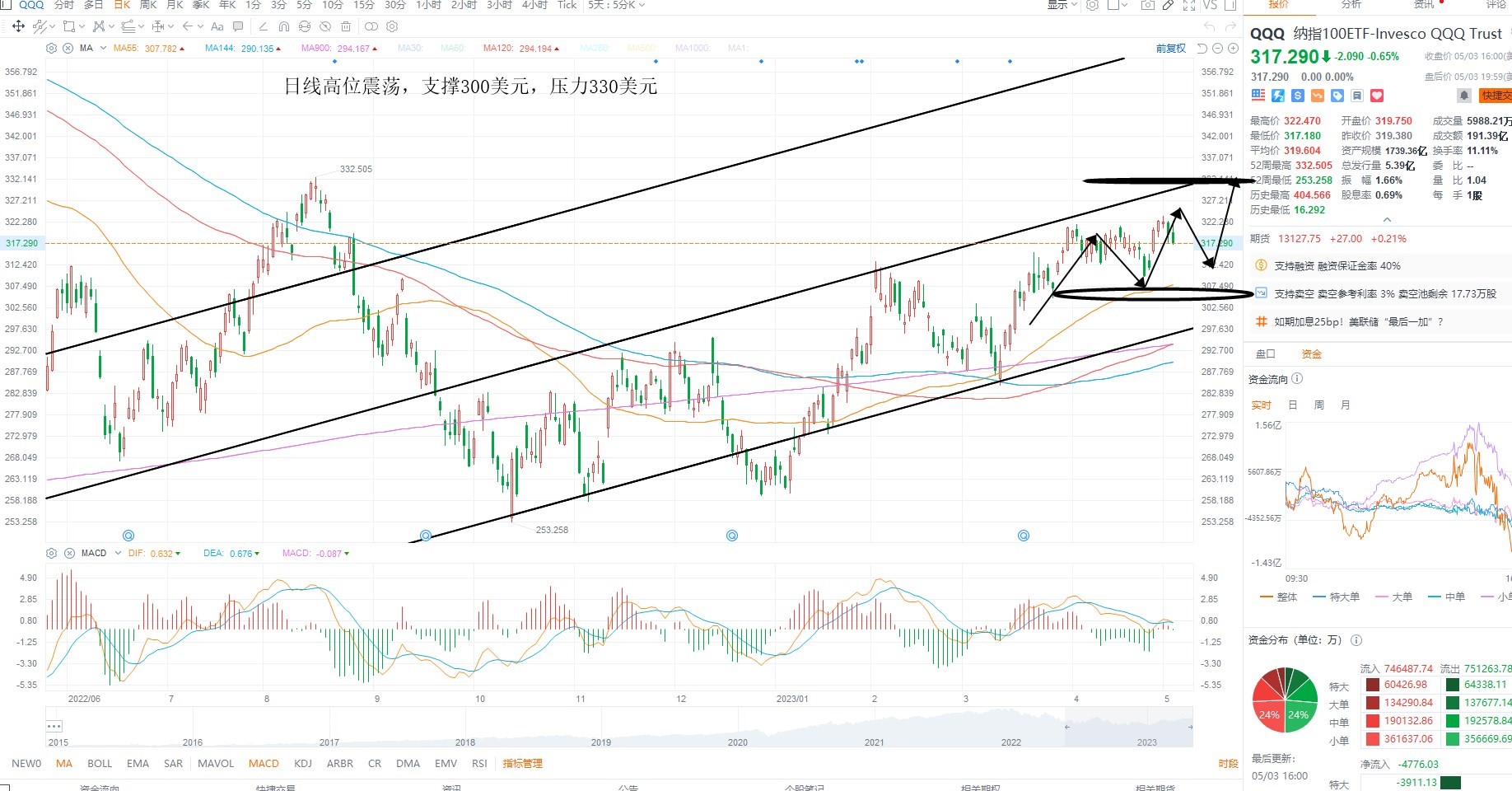Hide all drawings with eye-slash icon

327,26
